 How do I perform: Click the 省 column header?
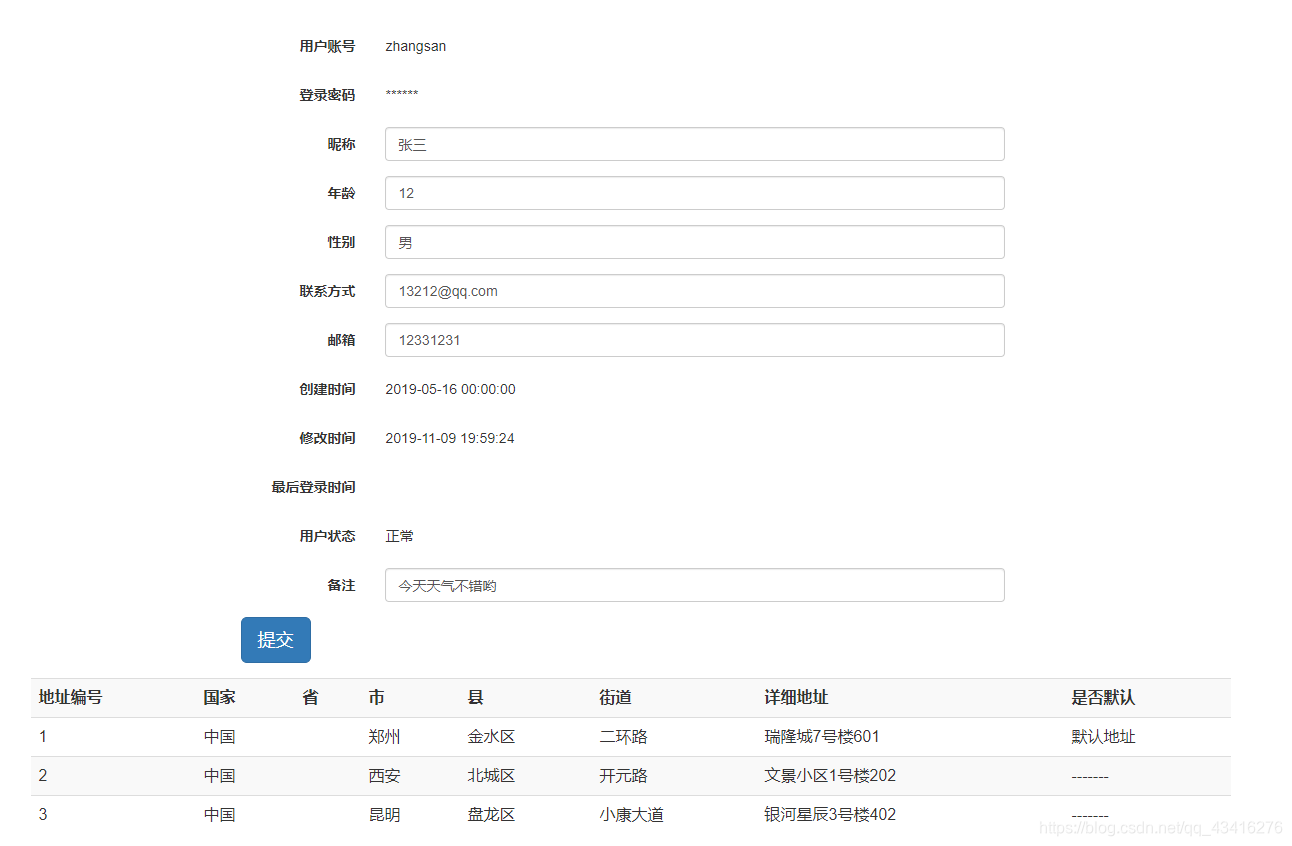[310, 698]
